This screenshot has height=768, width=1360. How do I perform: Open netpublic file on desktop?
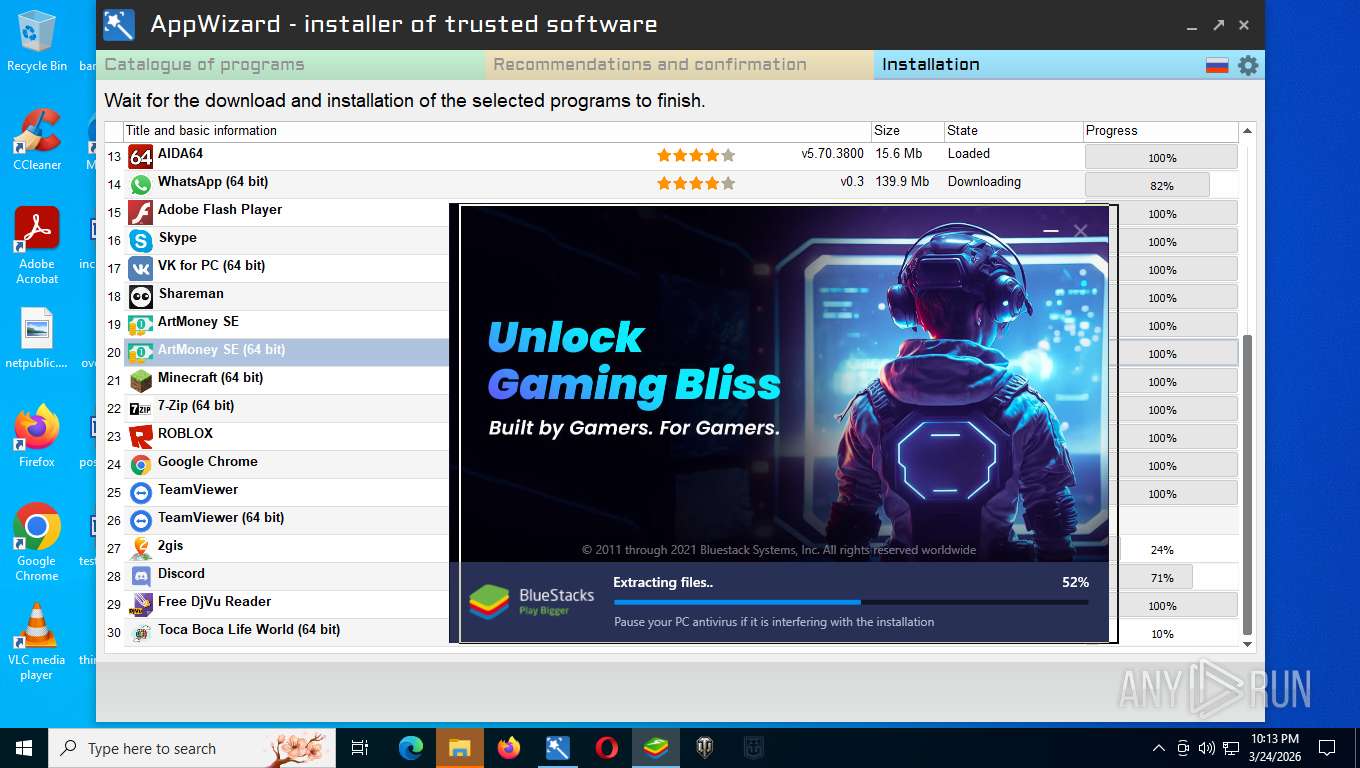37,339
